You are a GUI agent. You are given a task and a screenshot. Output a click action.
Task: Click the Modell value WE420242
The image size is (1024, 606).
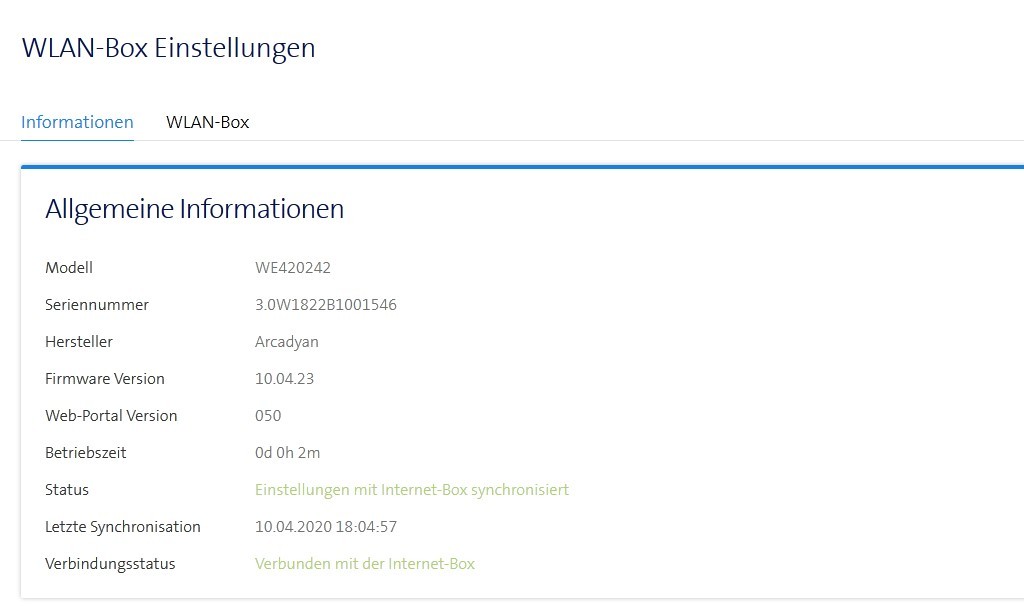tap(293, 267)
